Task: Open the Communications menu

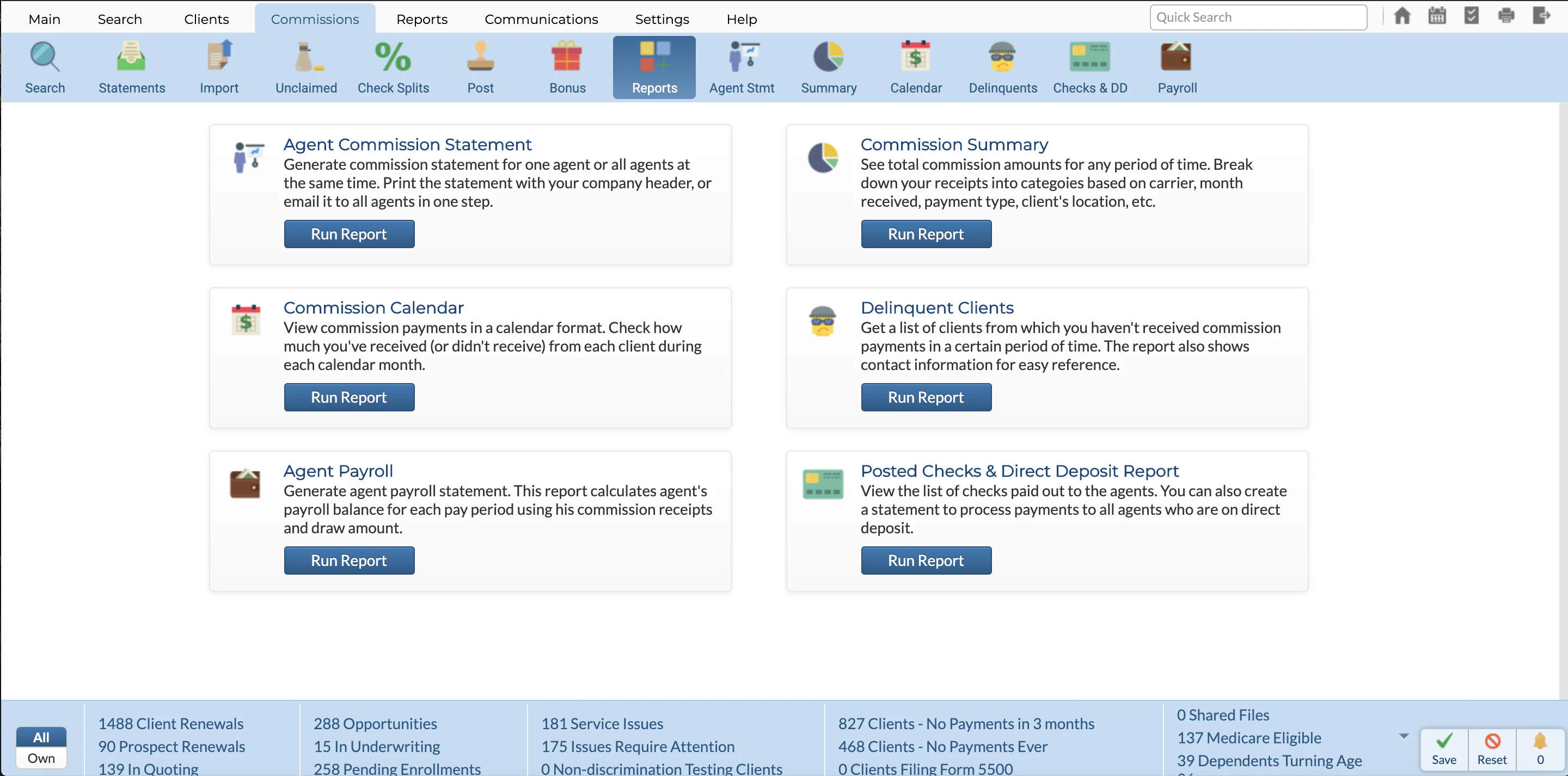Action: click(541, 19)
